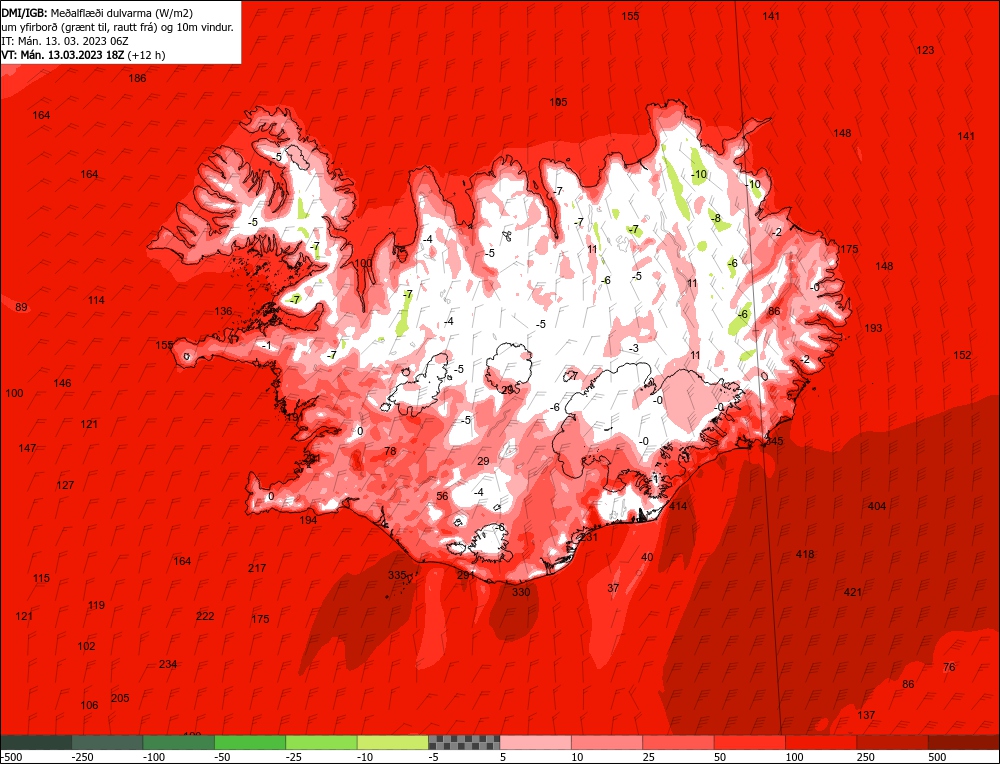Click the legend swatch between 10 and 25
The height and width of the screenshot is (764, 1000).
[608, 742]
